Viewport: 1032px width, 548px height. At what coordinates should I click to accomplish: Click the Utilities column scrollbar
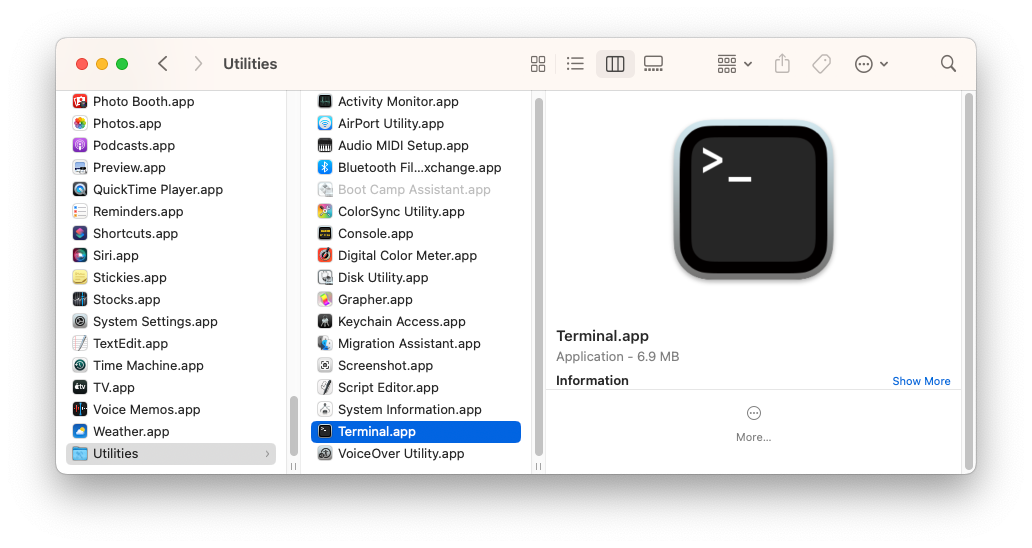[538, 277]
